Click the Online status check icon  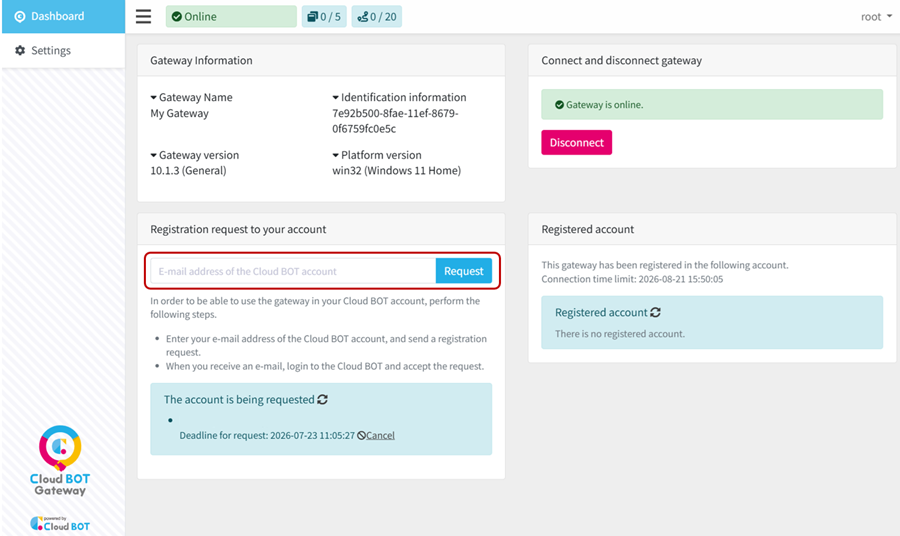tap(177, 17)
